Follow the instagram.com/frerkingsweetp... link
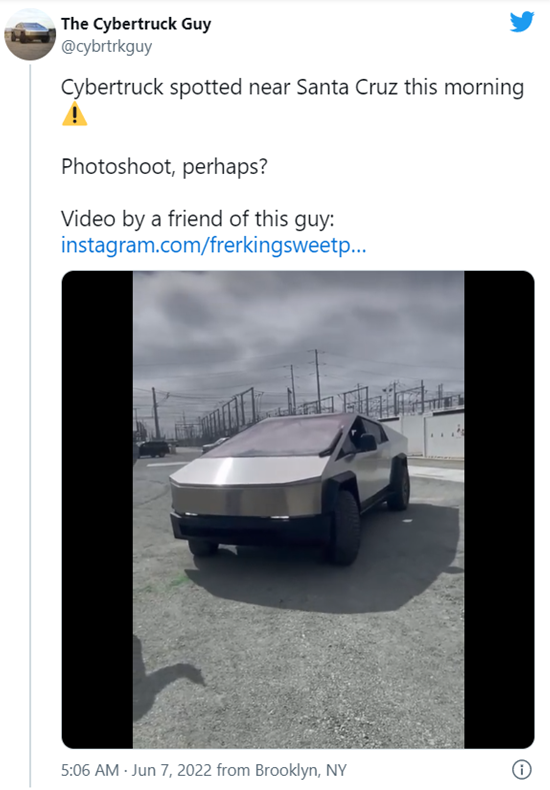 [x=214, y=245]
